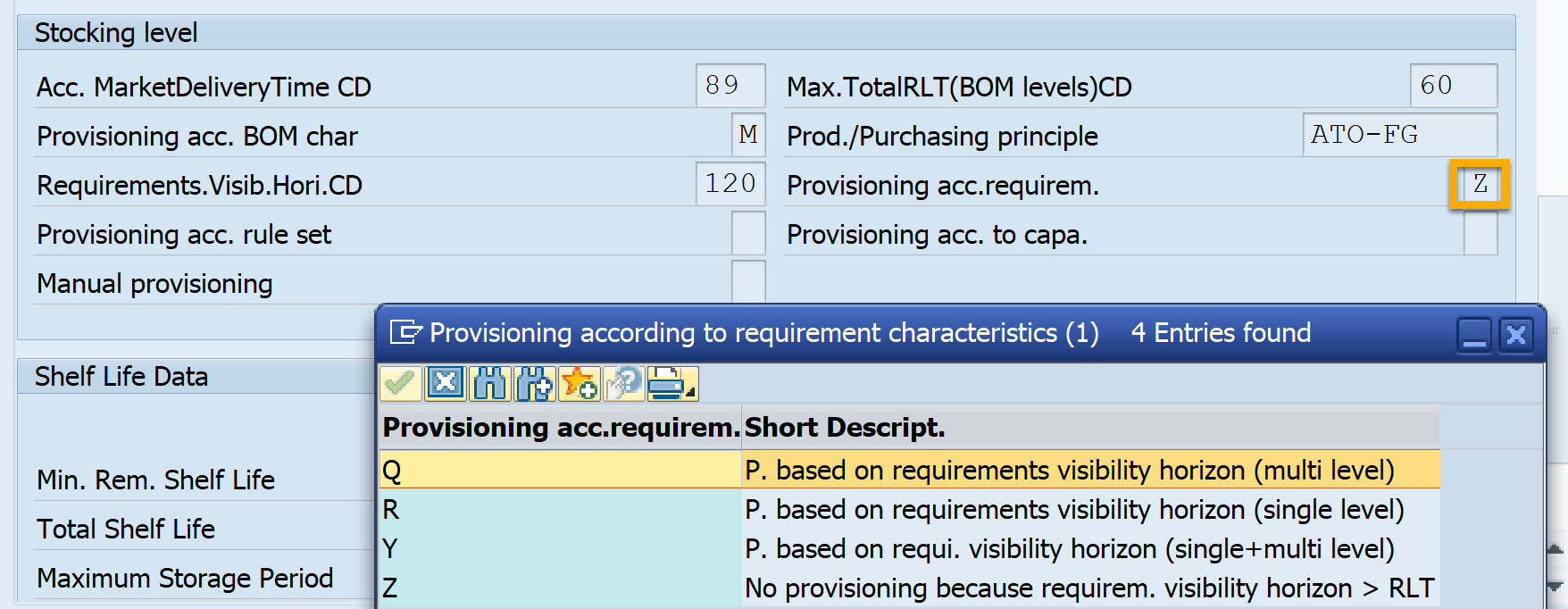
Task: Click the Print icon in dialog toolbar
Action: 670,384
